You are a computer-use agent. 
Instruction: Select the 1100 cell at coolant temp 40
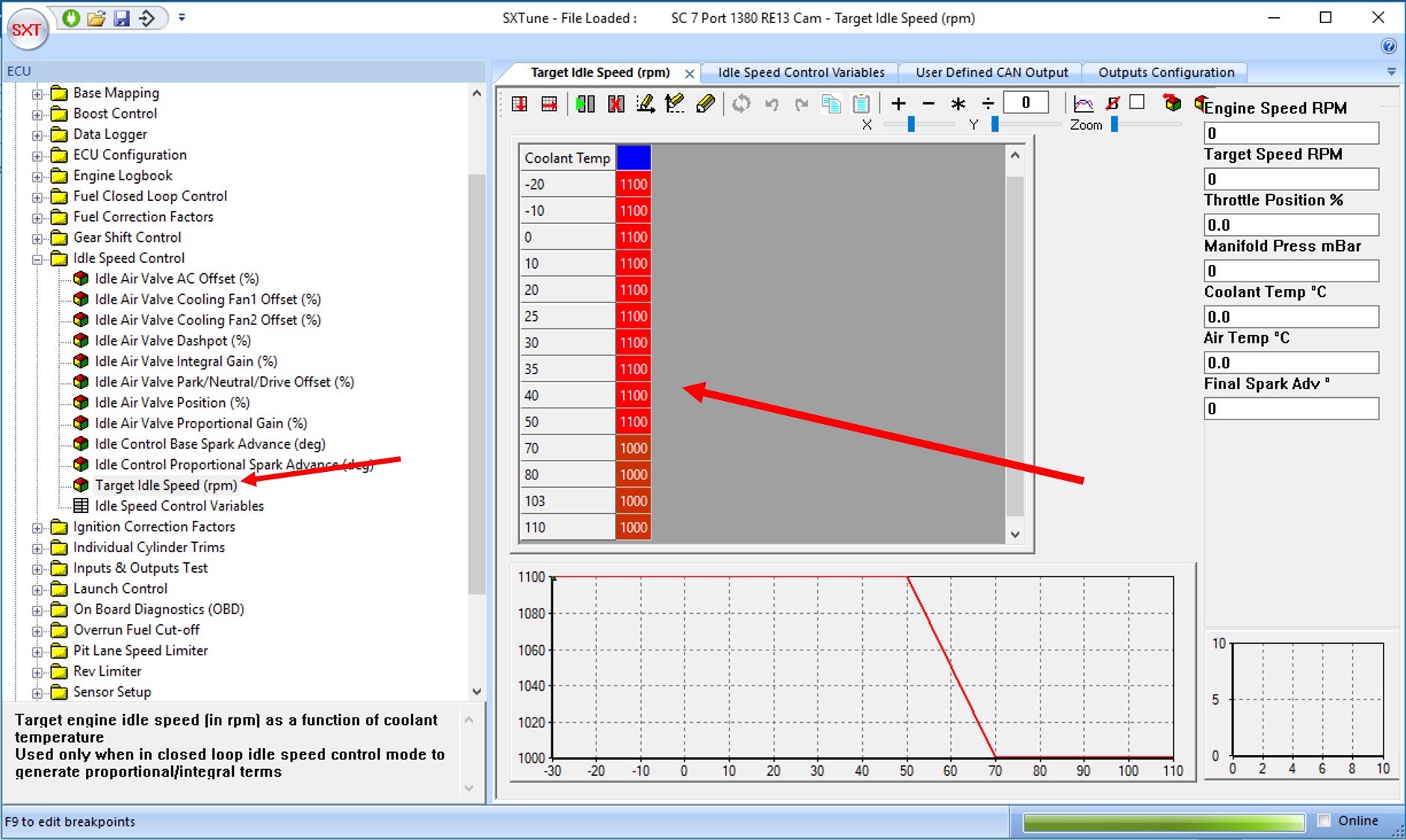(x=633, y=396)
